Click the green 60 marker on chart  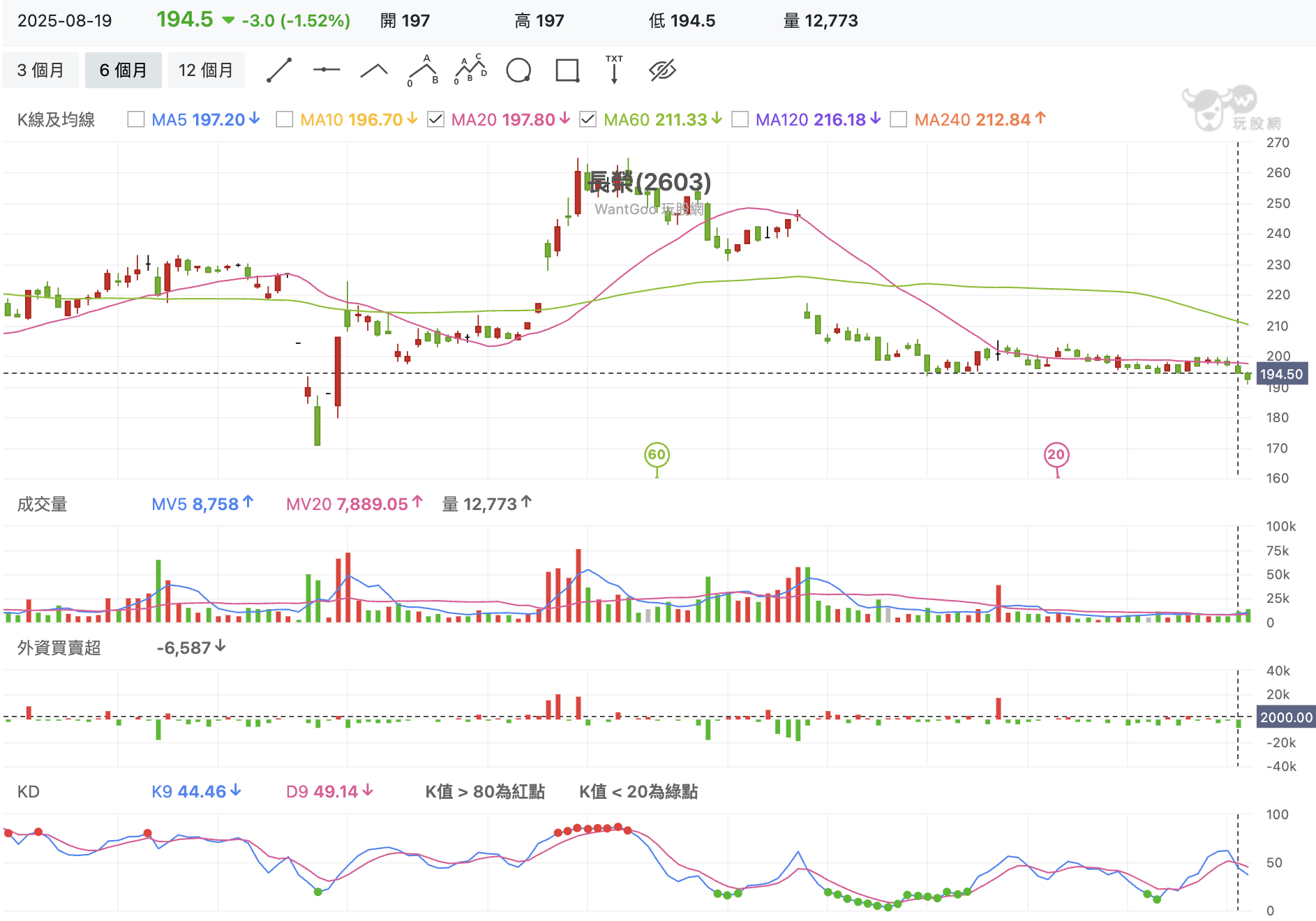click(x=657, y=455)
